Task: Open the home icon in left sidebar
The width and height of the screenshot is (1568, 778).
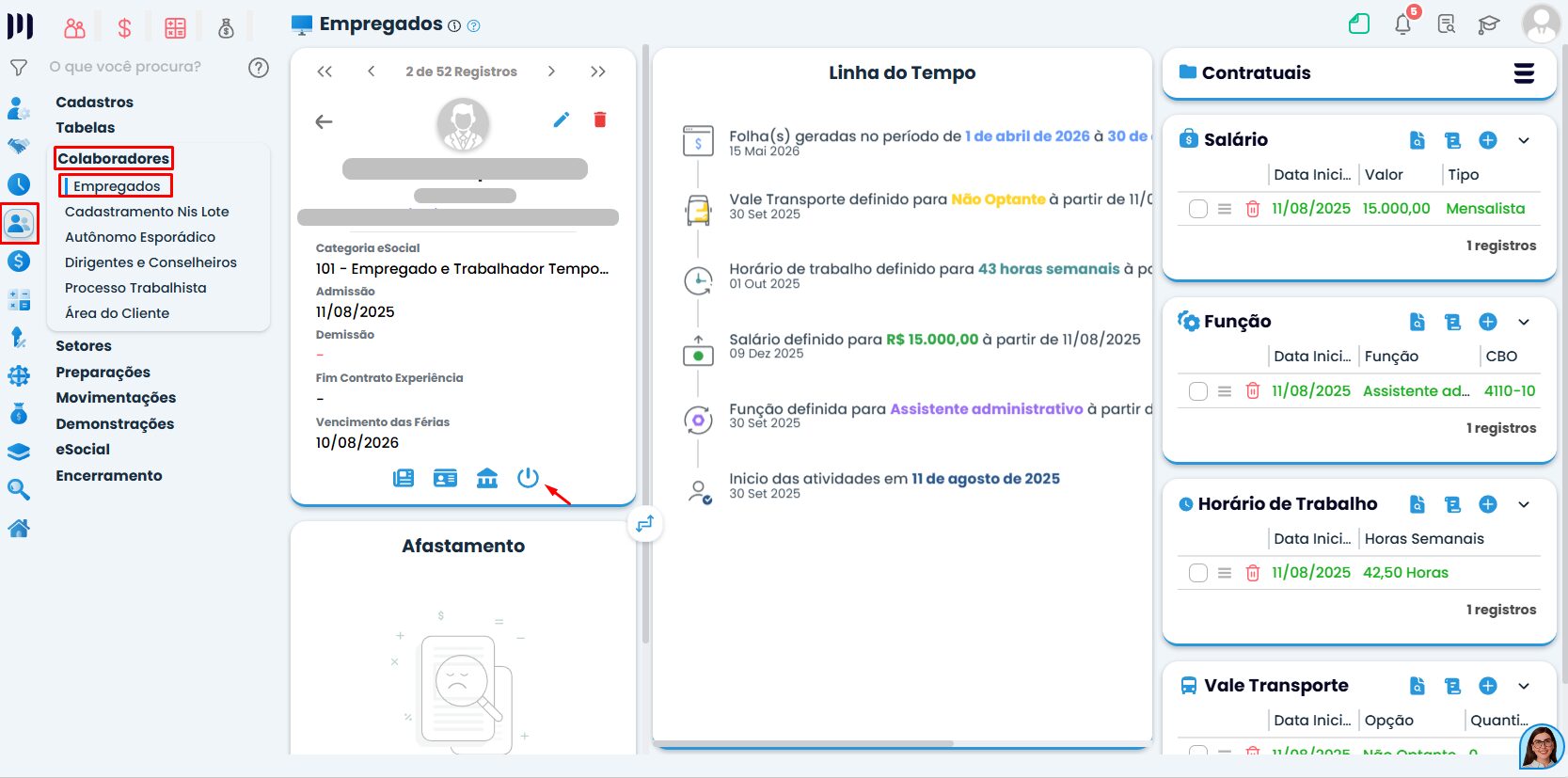Action: [19, 529]
